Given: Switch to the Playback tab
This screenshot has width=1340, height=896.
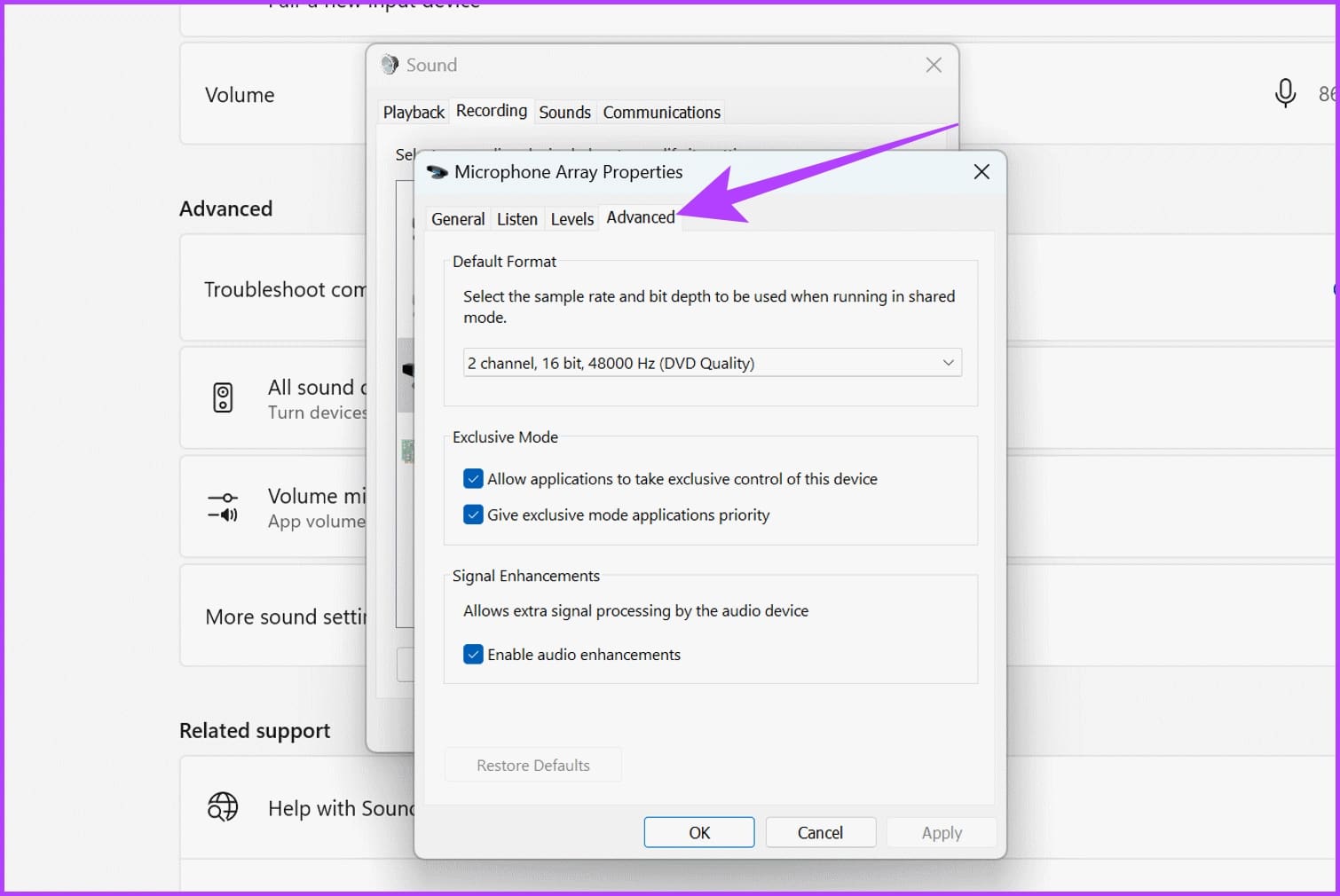Looking at the screenshot, I should [414, 112].
